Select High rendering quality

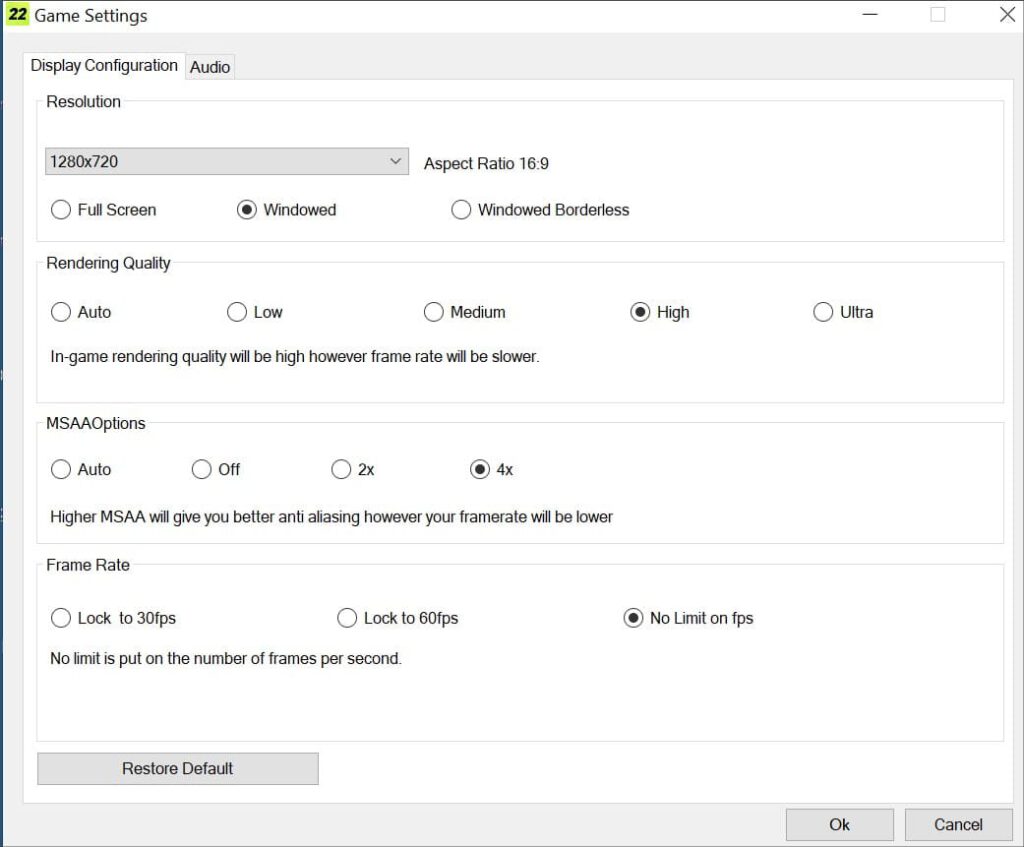(x=640, y=312)
